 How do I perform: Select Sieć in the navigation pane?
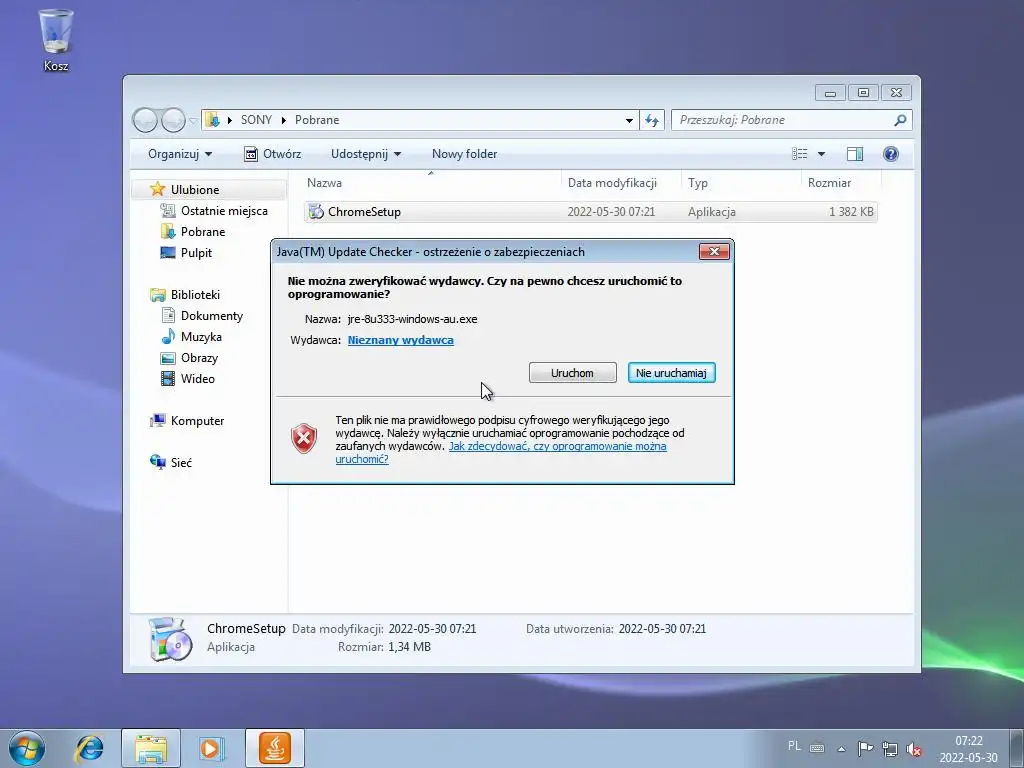tap(181, 462)
